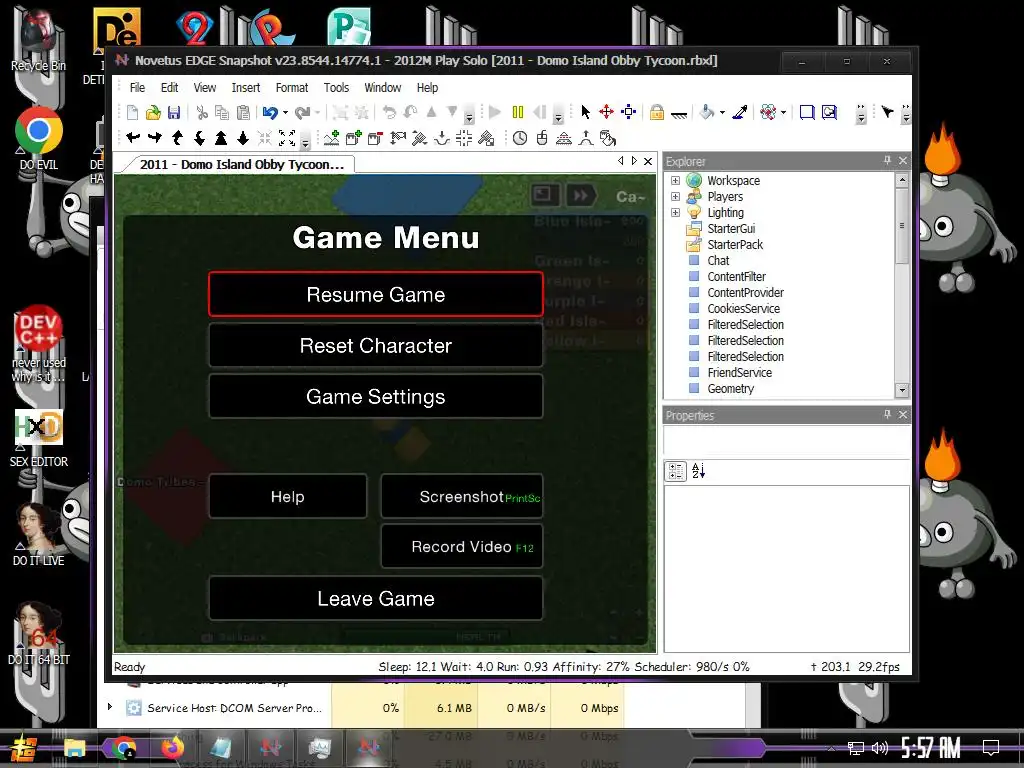Toggle alphabetical sort in Properties panel
Image resolution: width=1024 pixels, height=768 pixels.
[x=698, y=471]
